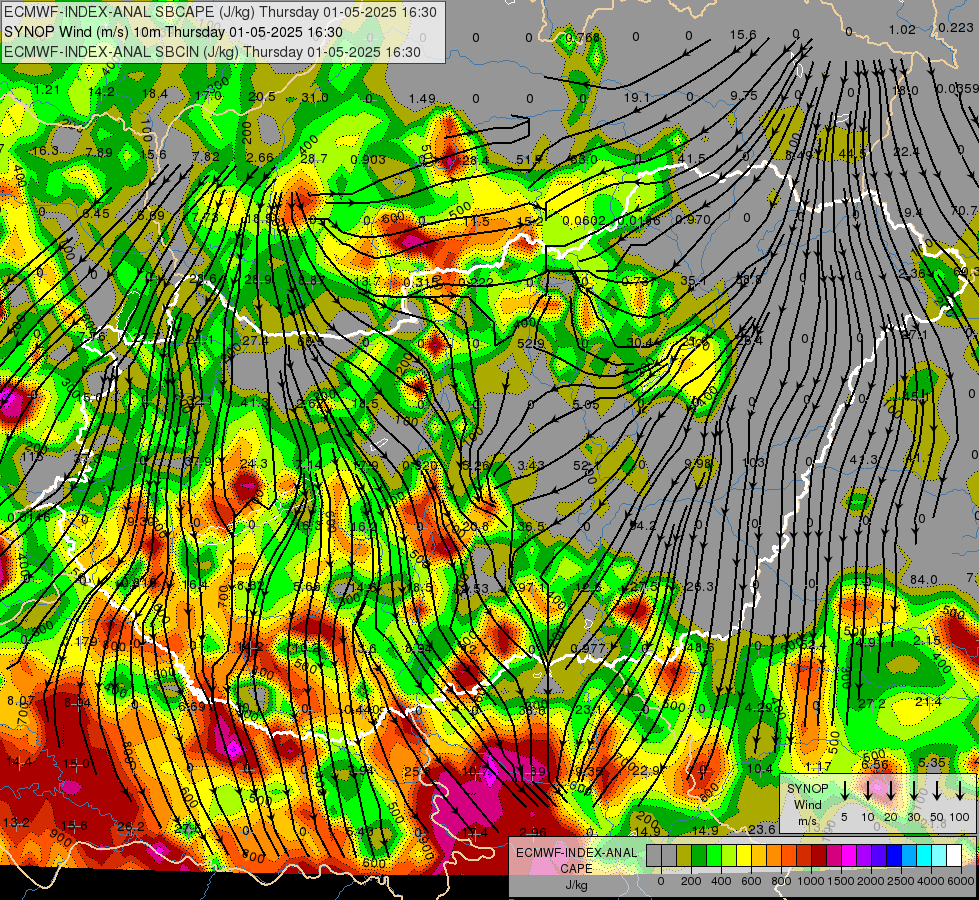The width and height of the screenshot is (979, 900).
Task: Click the map value '0.222'
Action: (x=476, y=282)
